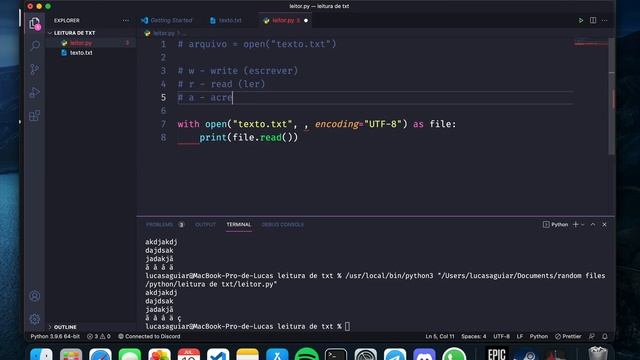
Task: Click the Prettier status bar item
Action: click(x=568, y=336)
